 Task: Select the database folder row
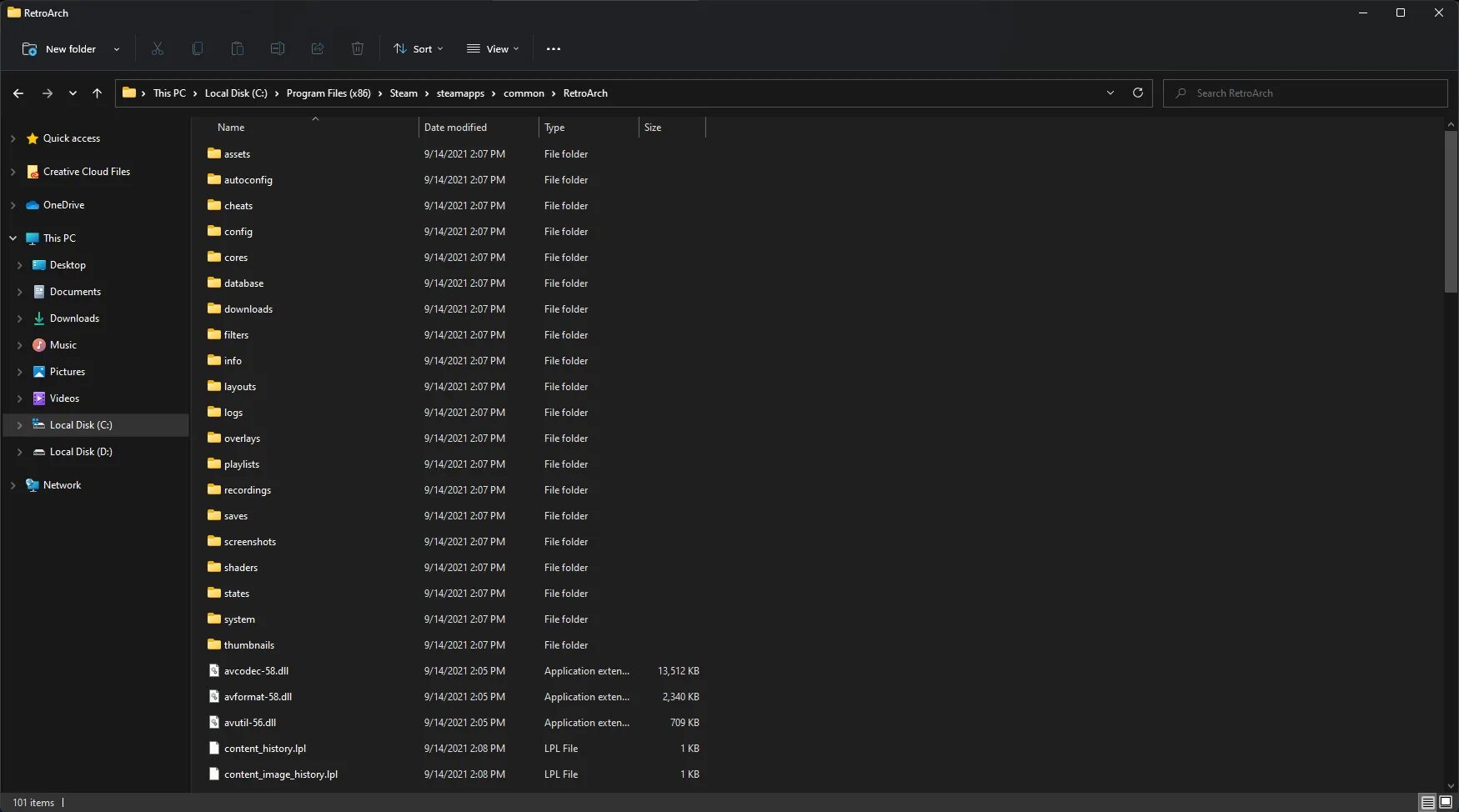pos(454,283)
